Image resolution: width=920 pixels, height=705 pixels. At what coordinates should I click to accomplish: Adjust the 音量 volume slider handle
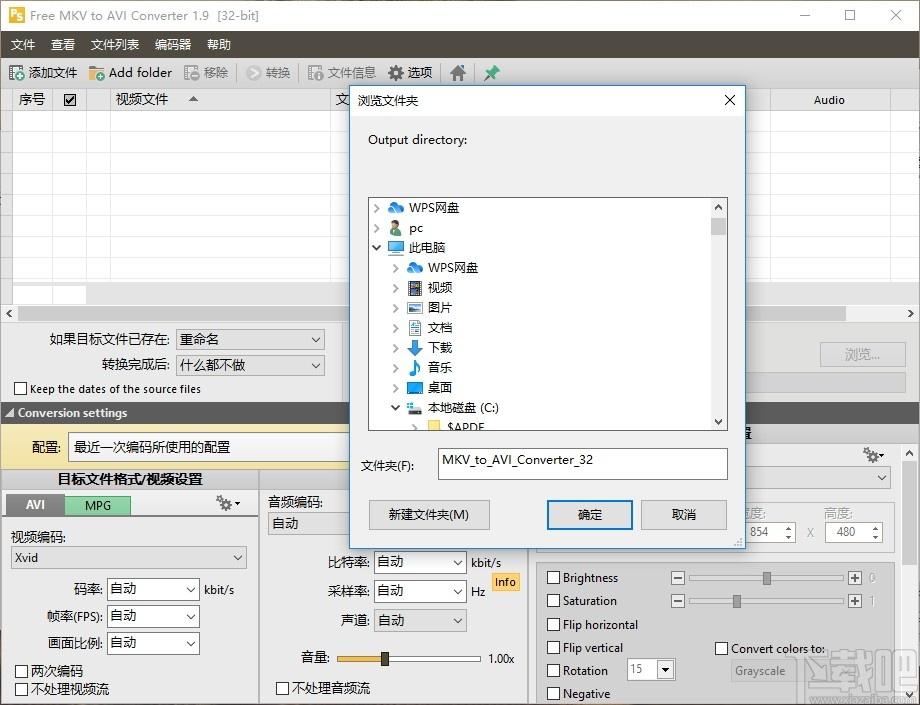[385, 659]
